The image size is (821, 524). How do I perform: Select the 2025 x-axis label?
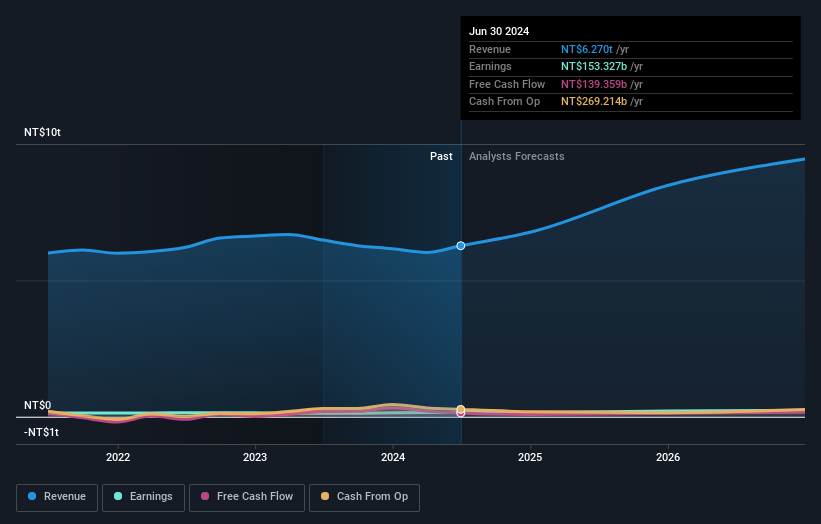click(x=530, y=457)
